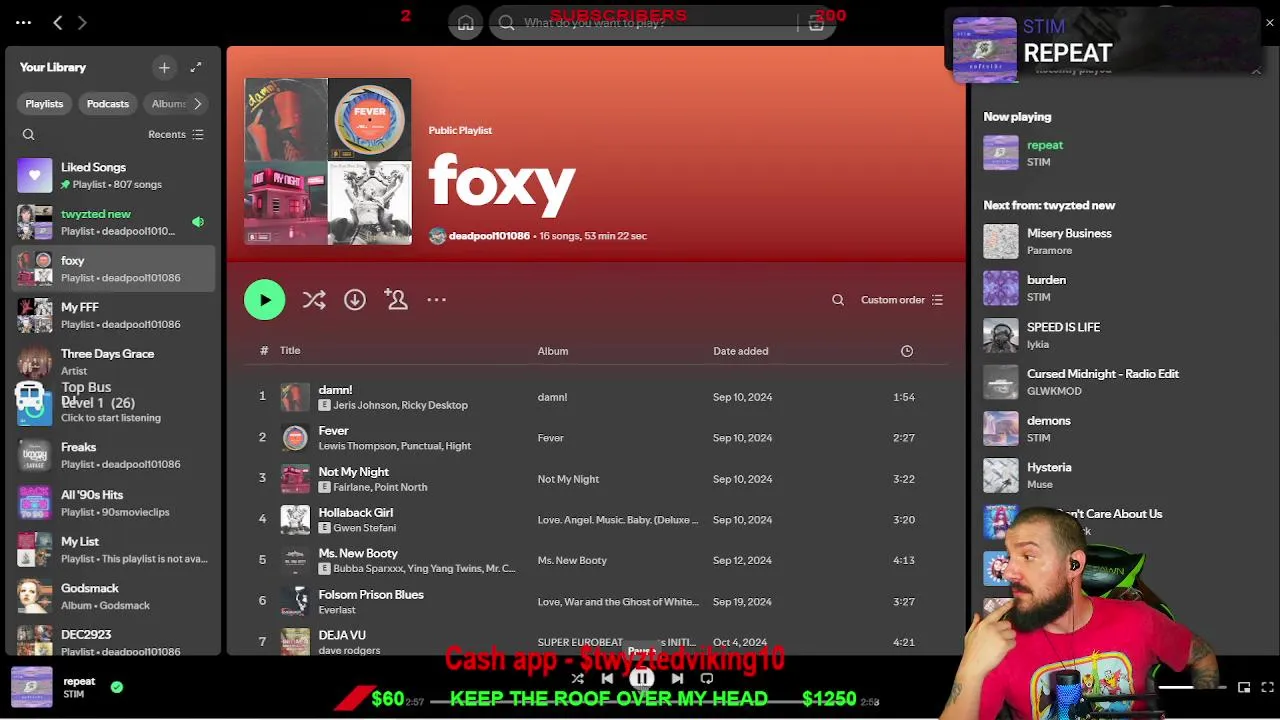1280x720 pixels.
Task: Open the 'Freaks' playlist
Action: [113, 455]
